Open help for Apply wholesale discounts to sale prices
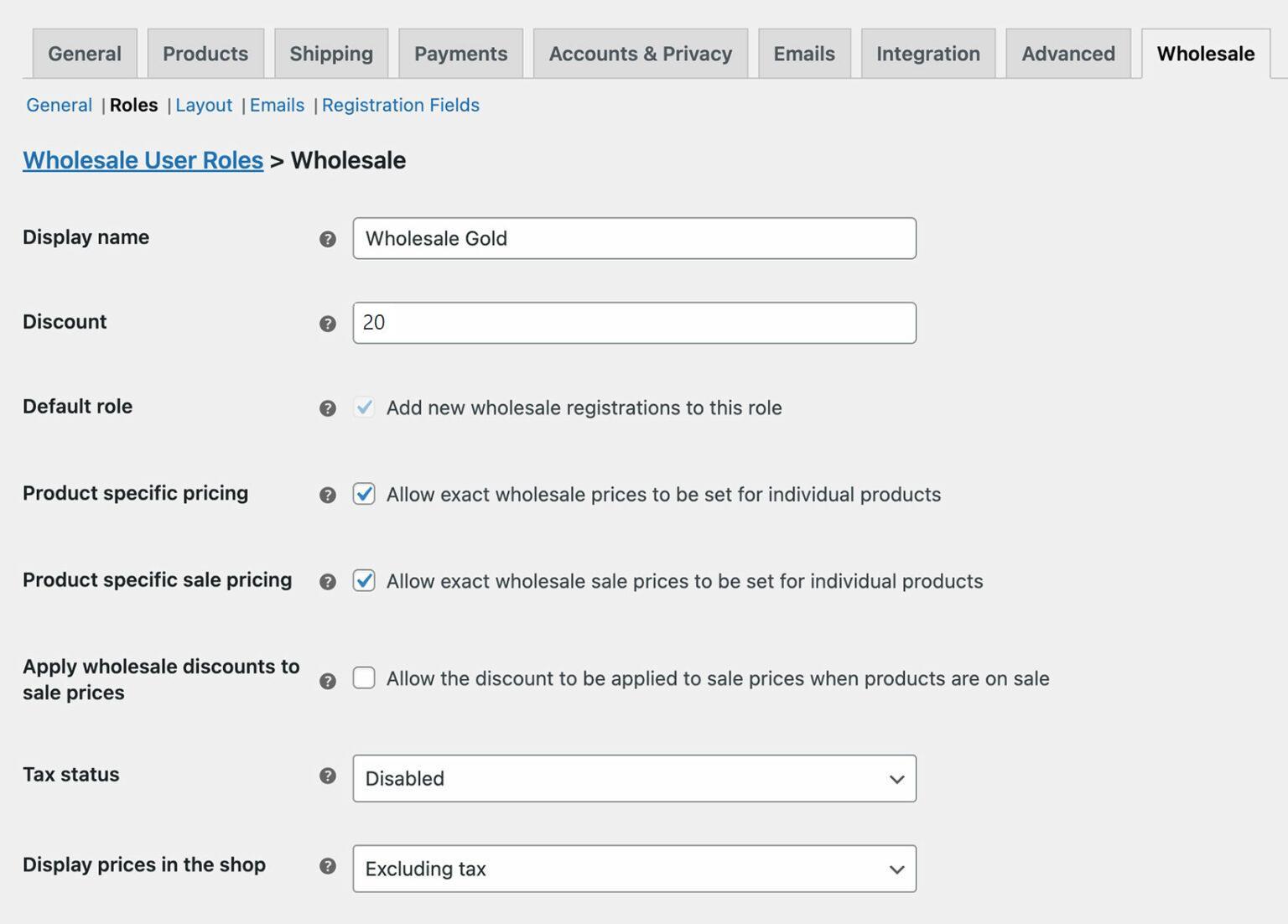The image size is (1288, 924). coord(327,680)
